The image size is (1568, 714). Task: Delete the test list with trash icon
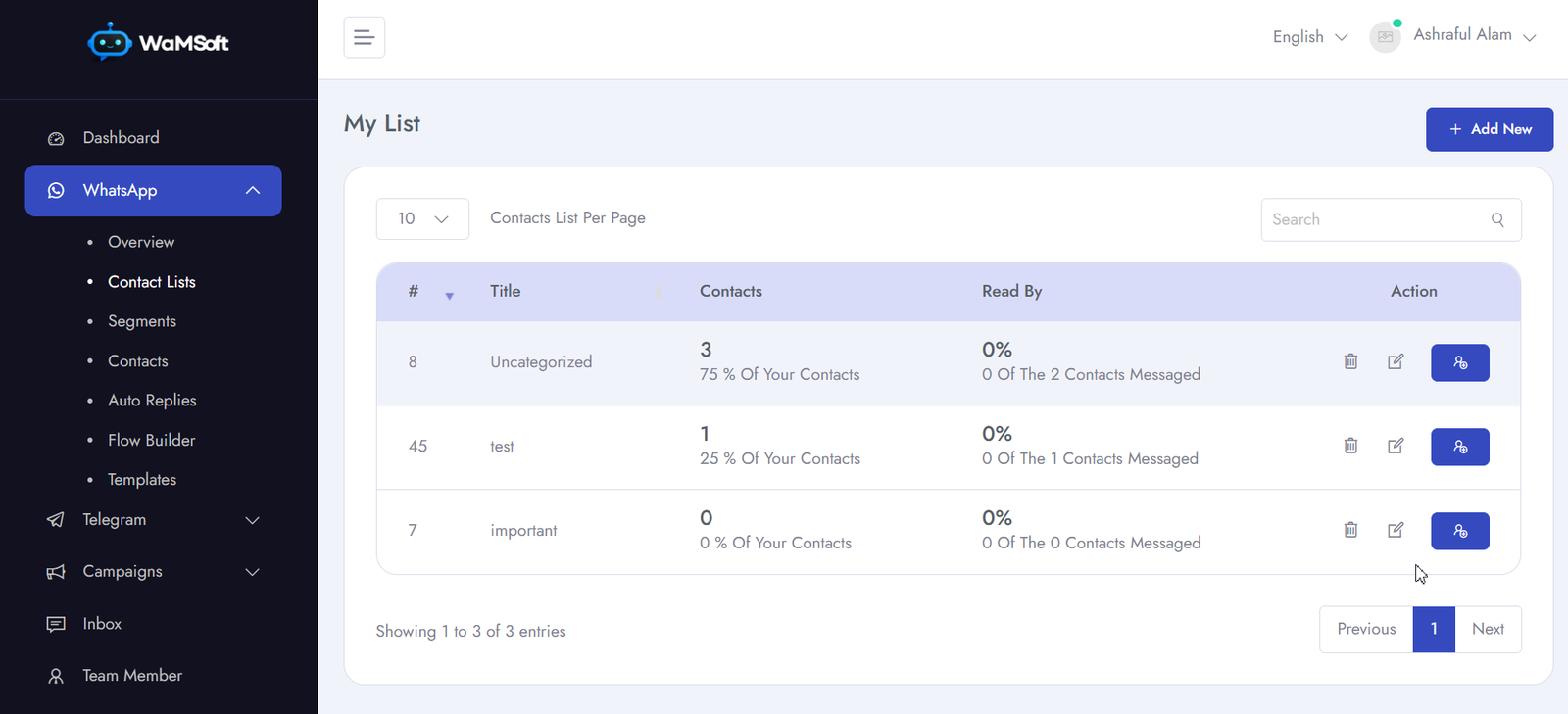(x=1350, y=446)
